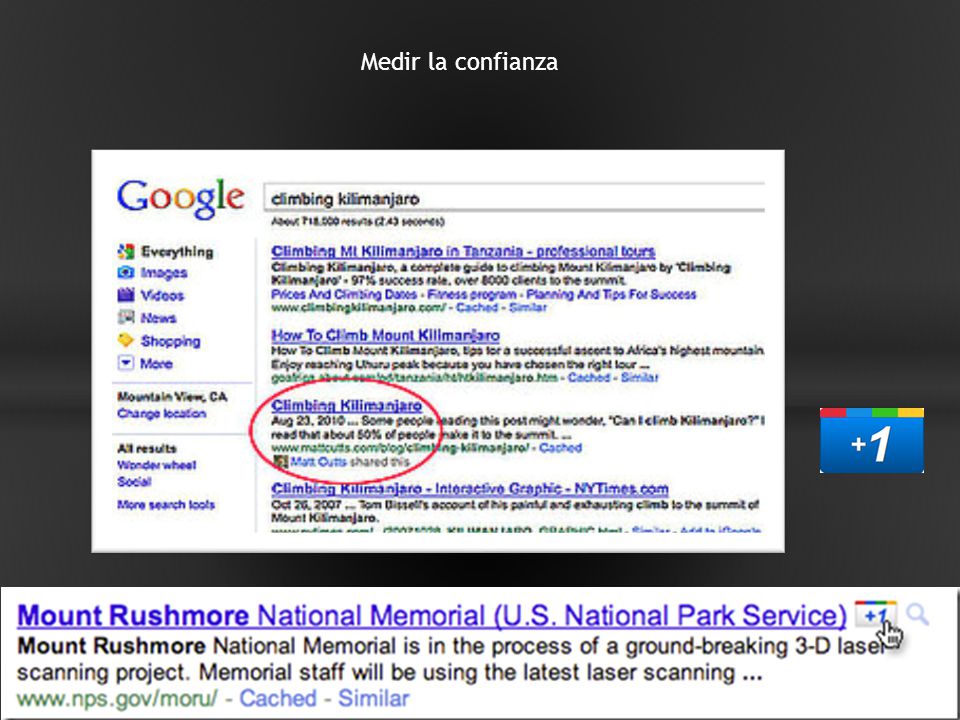Open How To Climb Mount Kilimanjaro result
This screenshot has width=960, height=720.
(x=386, y=336)
